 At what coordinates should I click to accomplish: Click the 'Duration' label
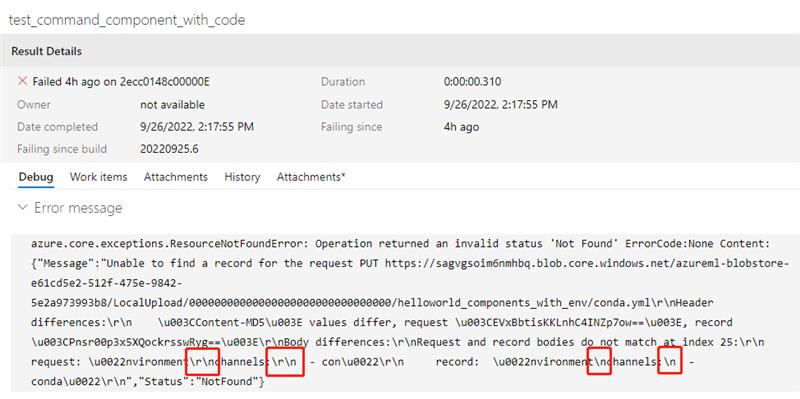343,82
